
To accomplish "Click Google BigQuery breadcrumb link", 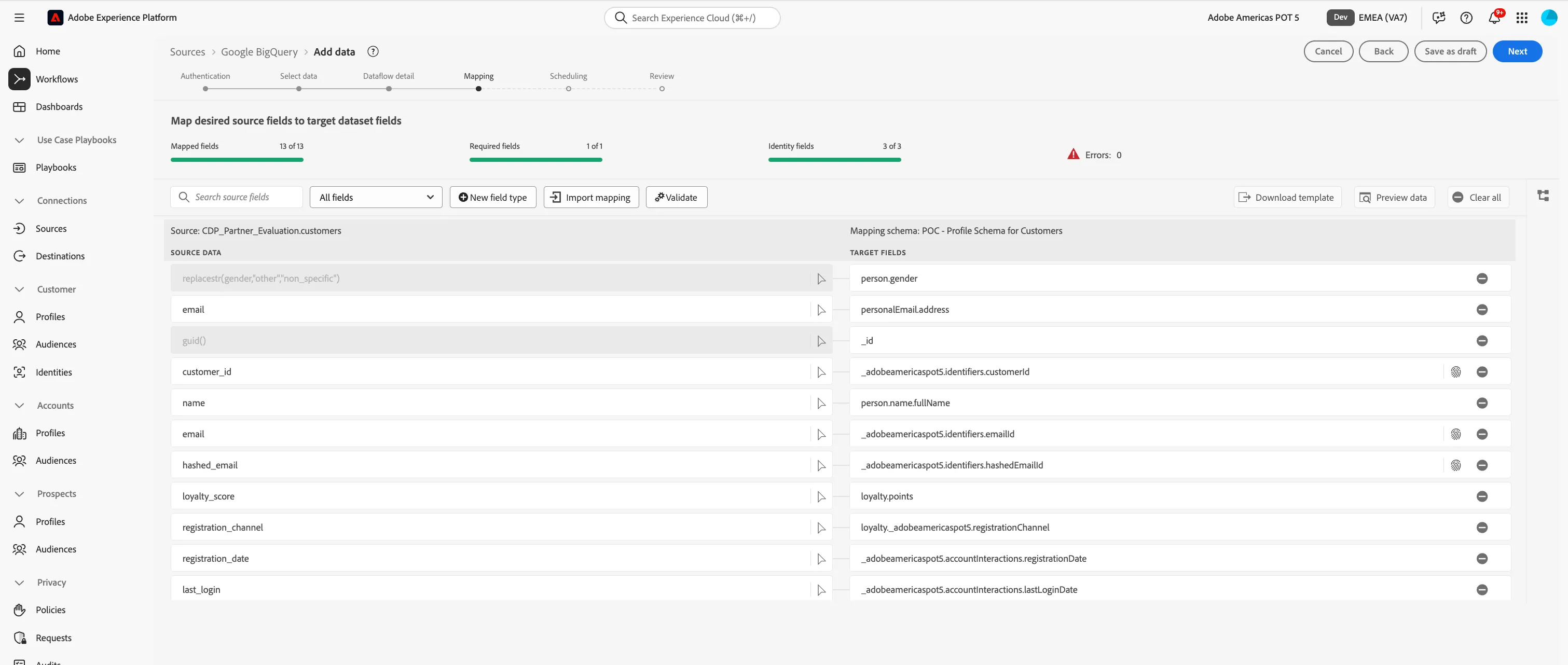I will click(x=259, y=52).
